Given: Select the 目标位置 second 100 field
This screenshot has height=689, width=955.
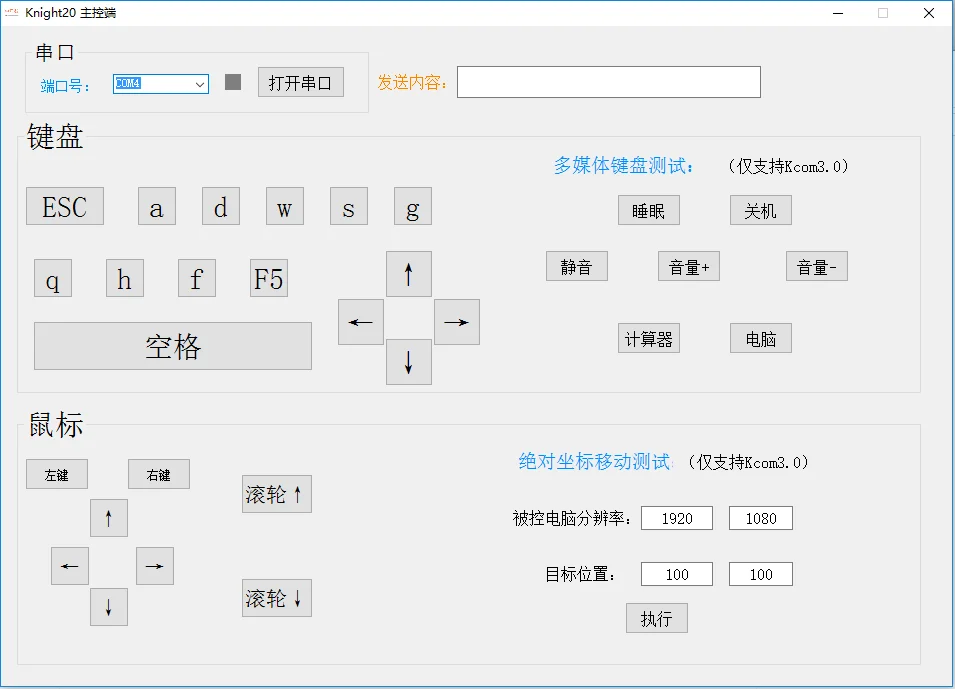Looking at the screenshot, I should pos(761,574).
